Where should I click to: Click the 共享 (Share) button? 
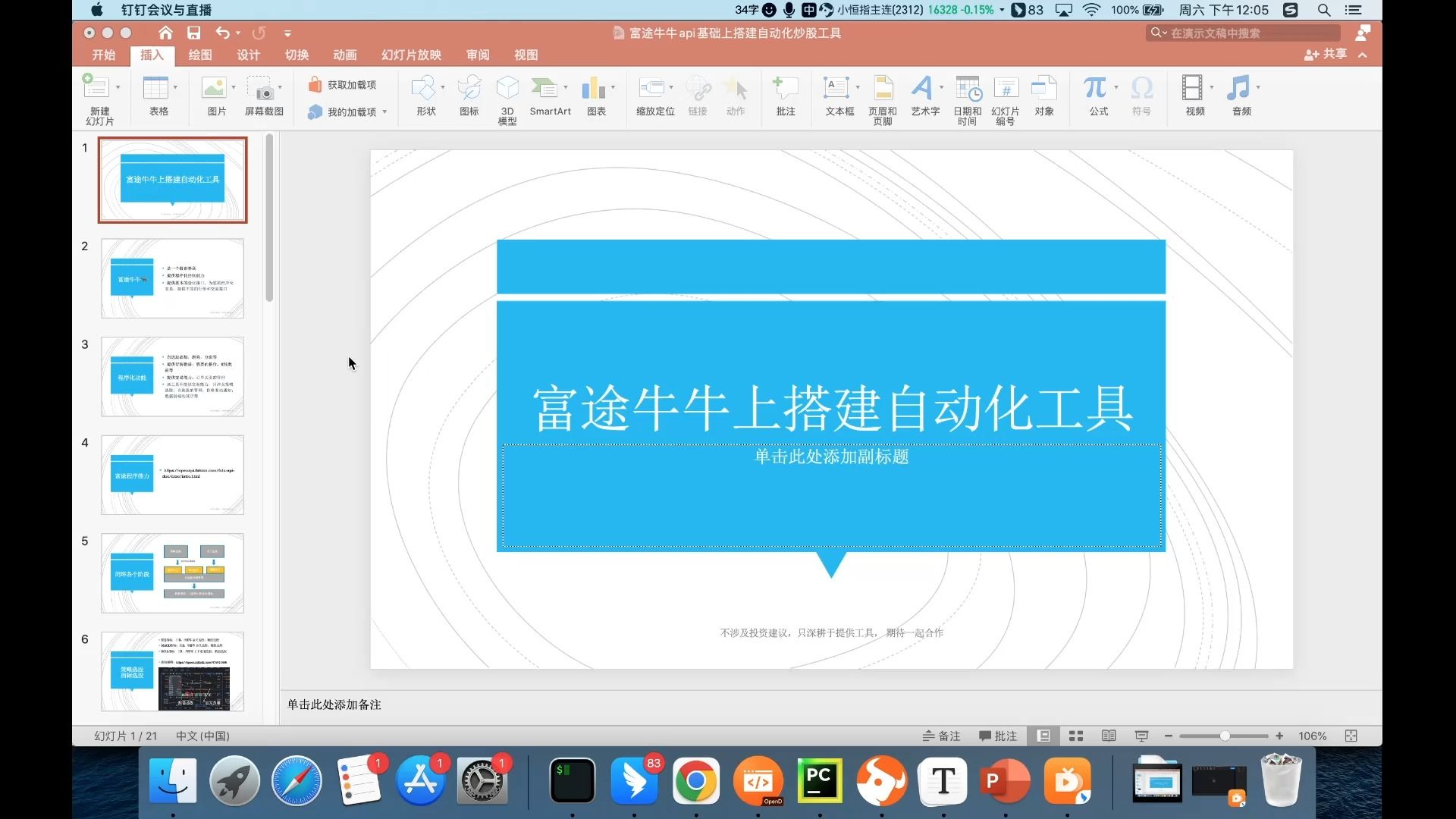(1326, 55)
